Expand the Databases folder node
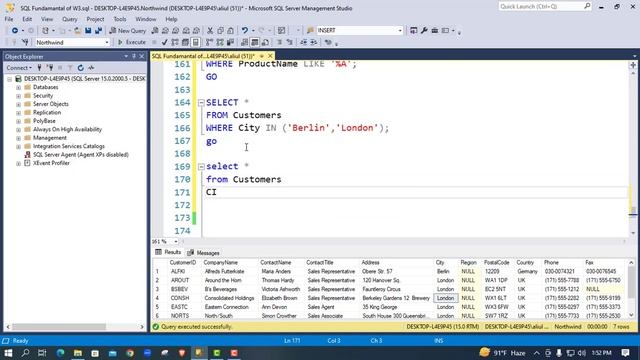The width and height of the screenshot is (640, 360). point(18,87)
